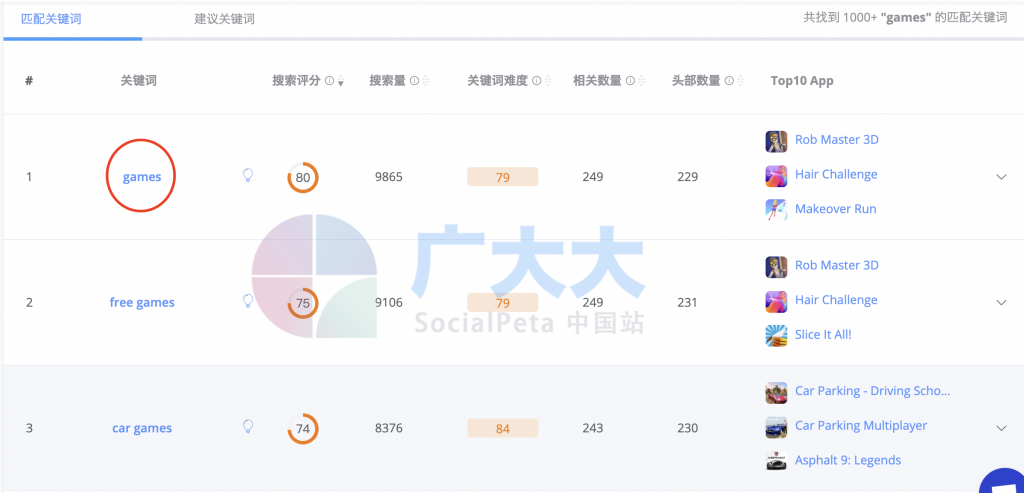The height and width of the screenshot is (493, 1024).
Task: Sort by 搜索量 column arrow
Action: coord(426,82)
